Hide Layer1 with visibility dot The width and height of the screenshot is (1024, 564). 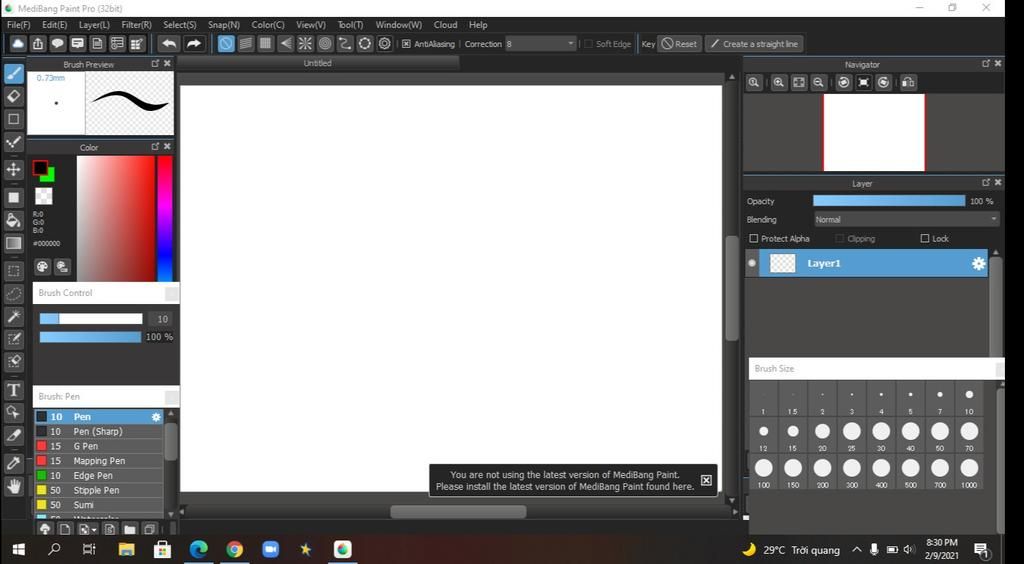[752, 263]
